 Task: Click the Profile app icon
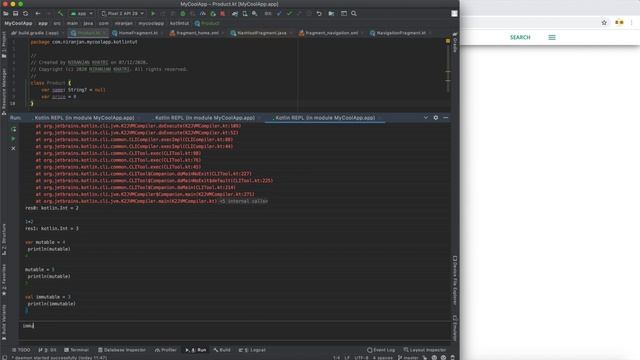click(x=203, y=13)
